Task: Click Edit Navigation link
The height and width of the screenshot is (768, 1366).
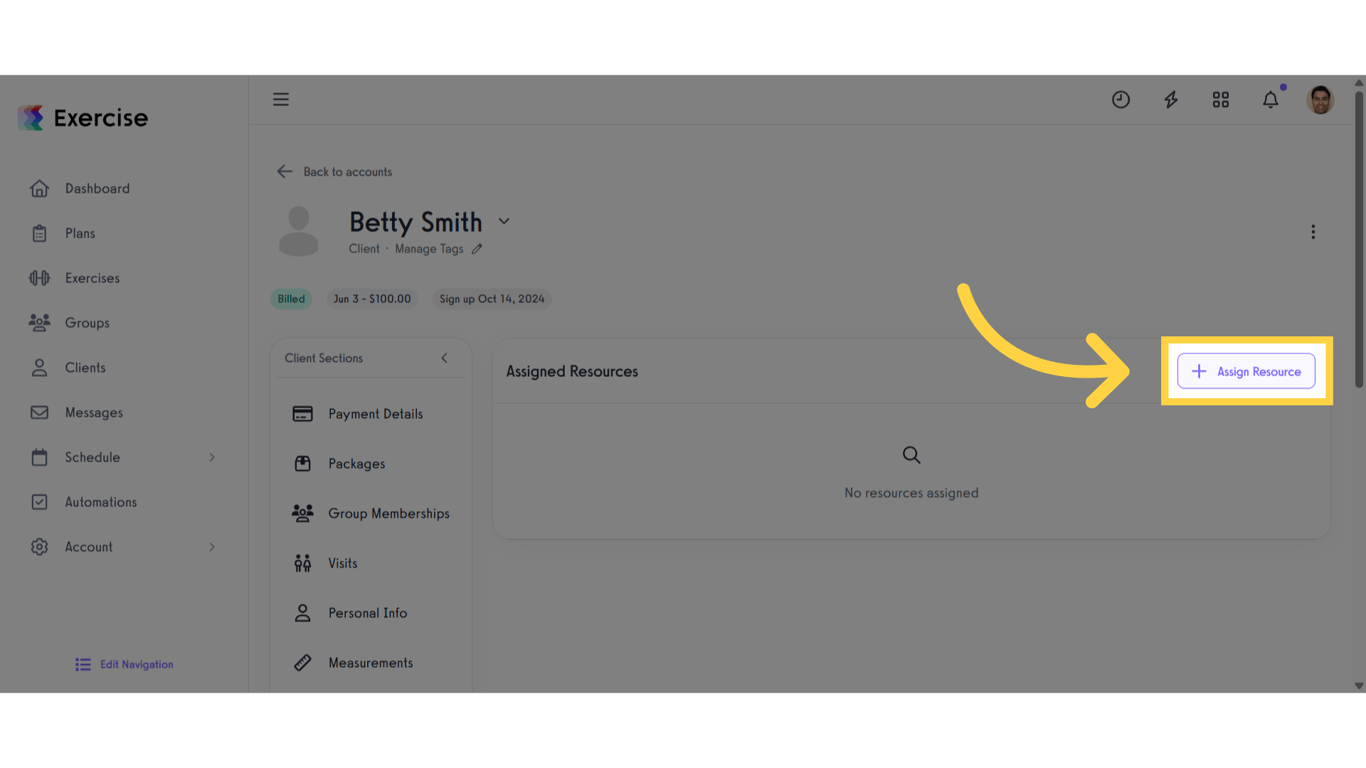Action: tap(124, 664)
